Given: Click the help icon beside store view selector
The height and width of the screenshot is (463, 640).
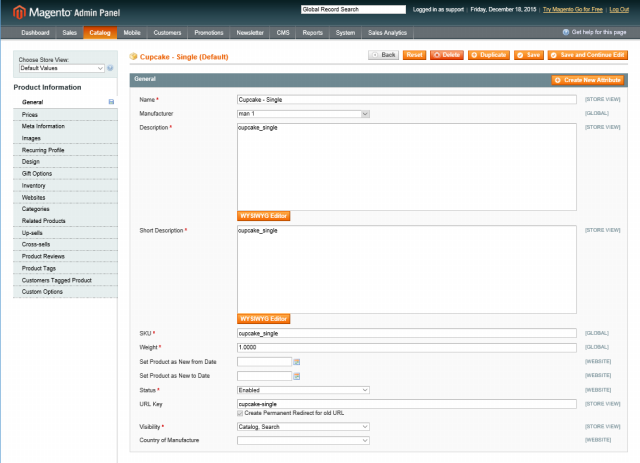Looking at the screenshot, I should [110, 68].
